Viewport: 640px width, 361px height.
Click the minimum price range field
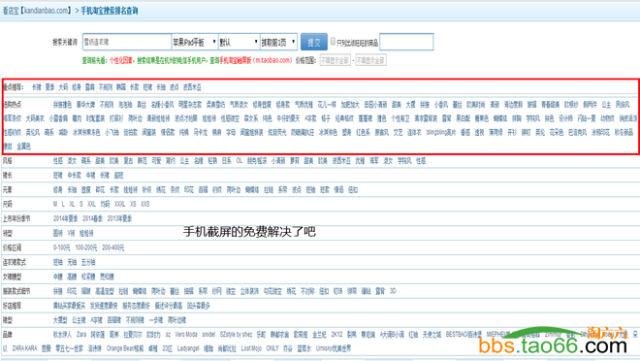pyautogui.click(x=335, y=60)
